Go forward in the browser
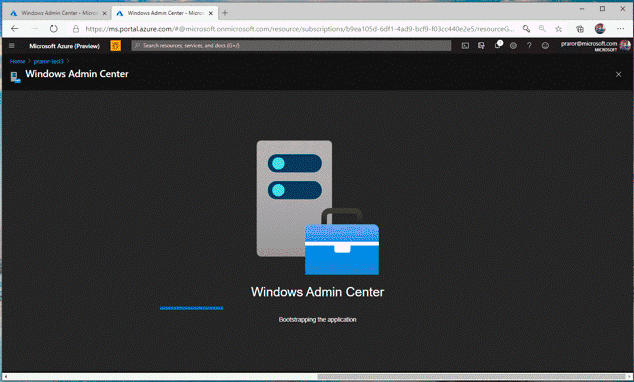634x382 pixels. tap(34, 29)
